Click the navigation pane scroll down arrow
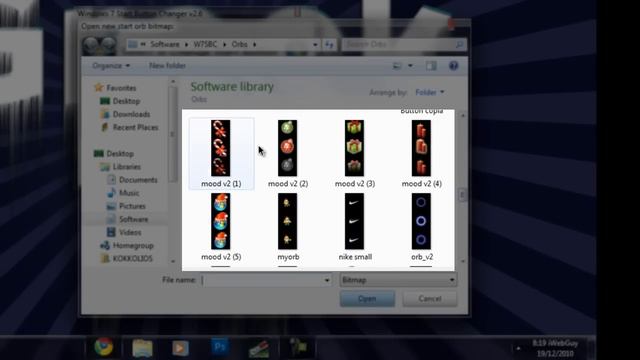This screenshot has height=360, width=640. pos(173,261)
